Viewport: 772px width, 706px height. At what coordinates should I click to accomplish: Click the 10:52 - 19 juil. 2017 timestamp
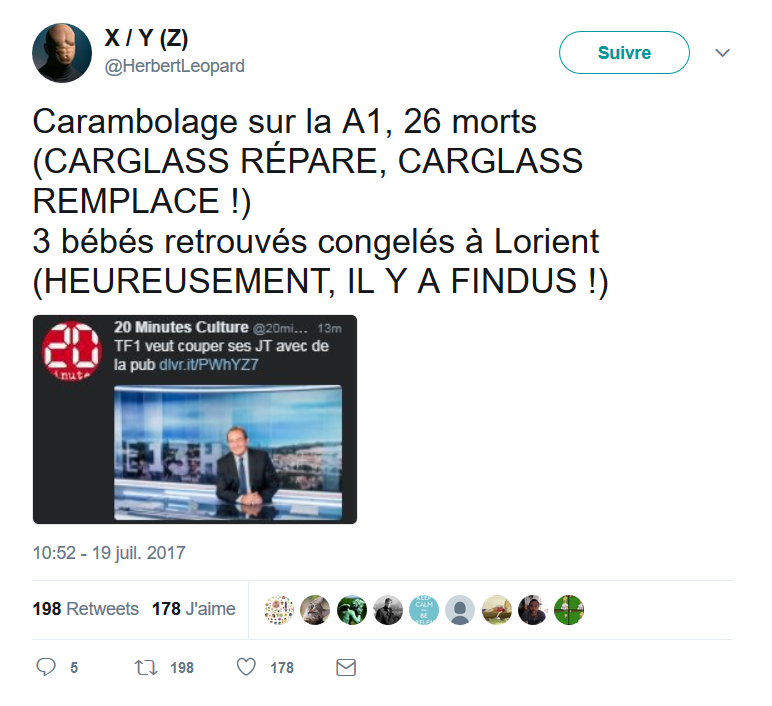pos(109,553)
